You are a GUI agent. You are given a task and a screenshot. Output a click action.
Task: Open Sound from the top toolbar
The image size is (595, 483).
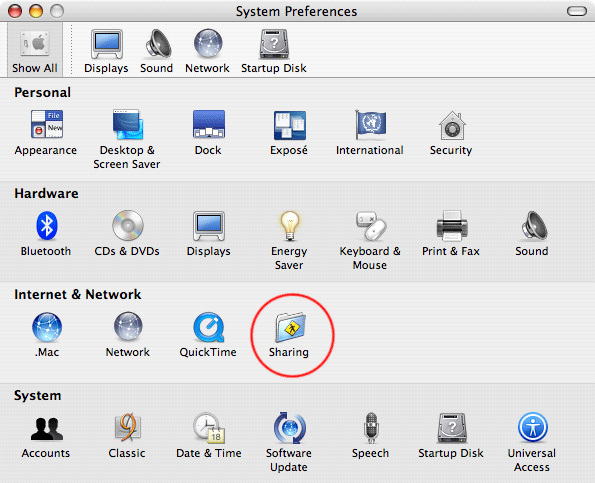[156, 51]
